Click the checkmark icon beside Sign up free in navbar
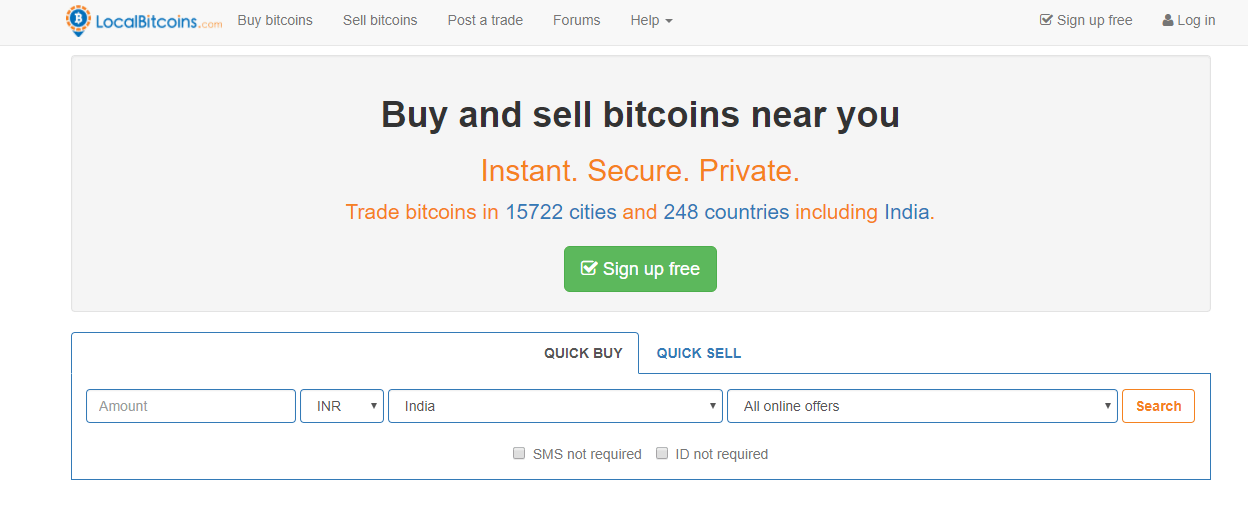The height and width of the screenshot is (516, 1248). pyautogui.click(x=1046, y=20)
